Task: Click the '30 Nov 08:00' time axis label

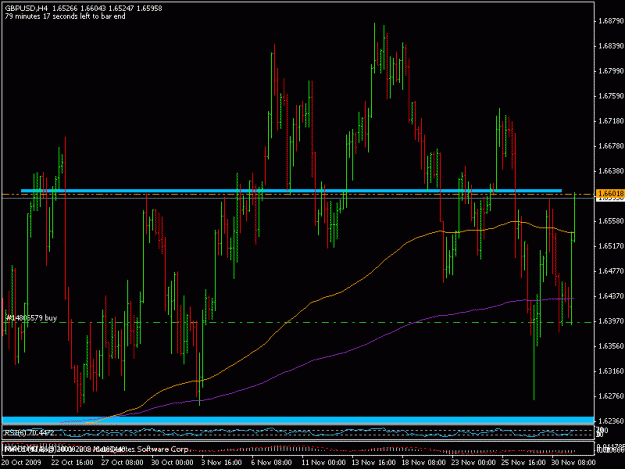Action: click(573, 462)
